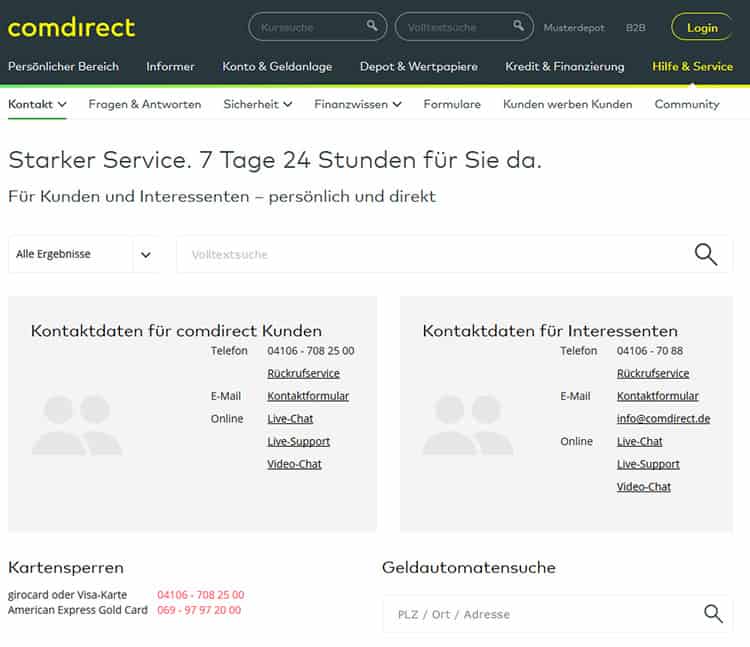Click American Express number 069 - 97 97 20 00
750x647 pixels.
pyautogui.click(x=199, y=610)
